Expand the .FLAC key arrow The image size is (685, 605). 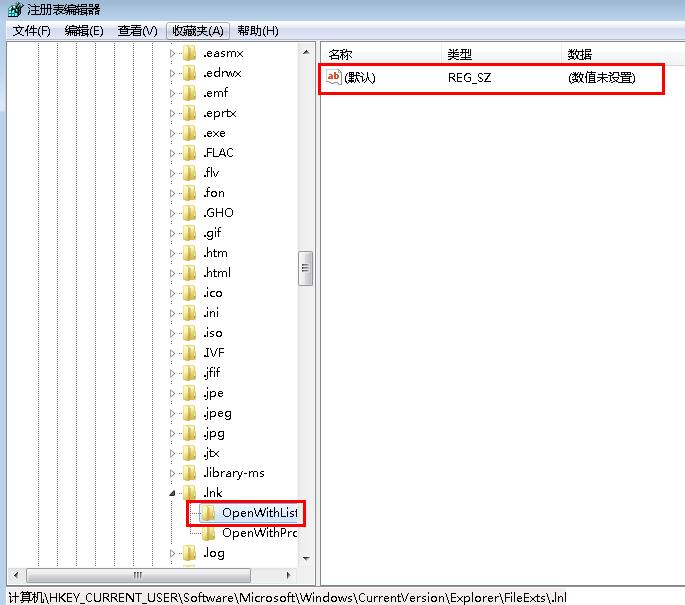(x=172, y=153)
